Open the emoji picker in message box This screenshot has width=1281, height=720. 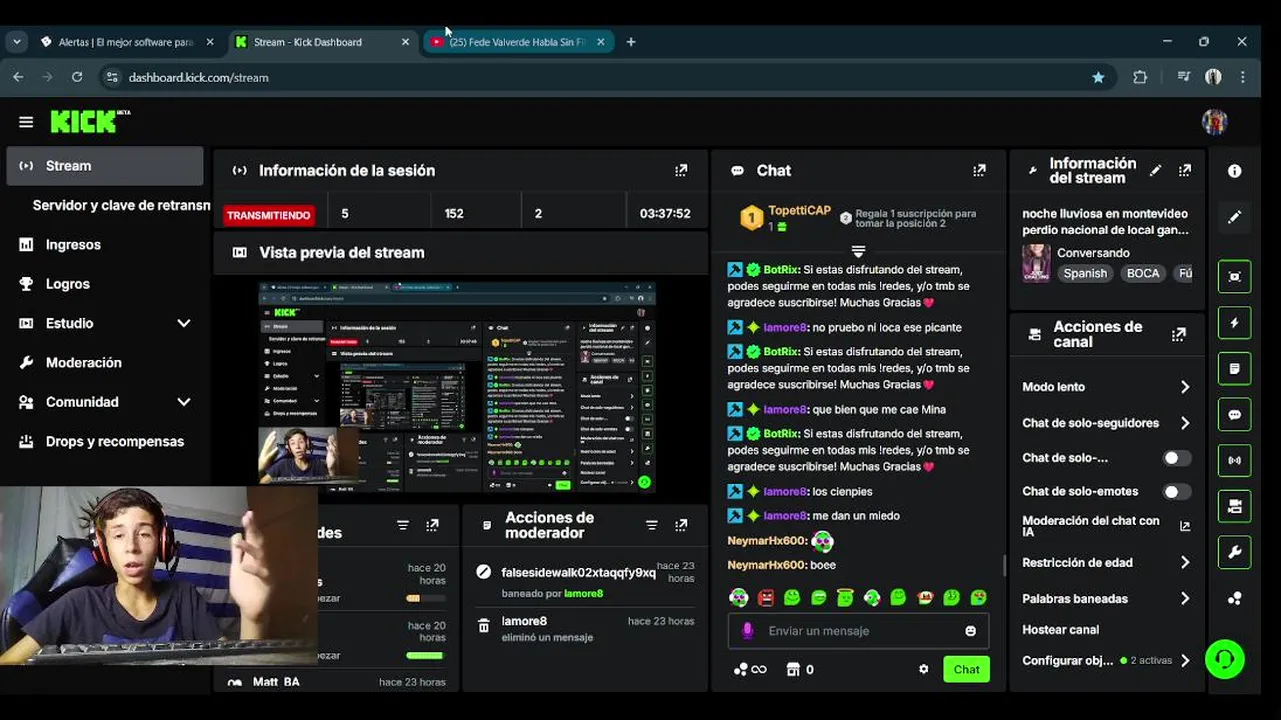click(x=970, y=631)
